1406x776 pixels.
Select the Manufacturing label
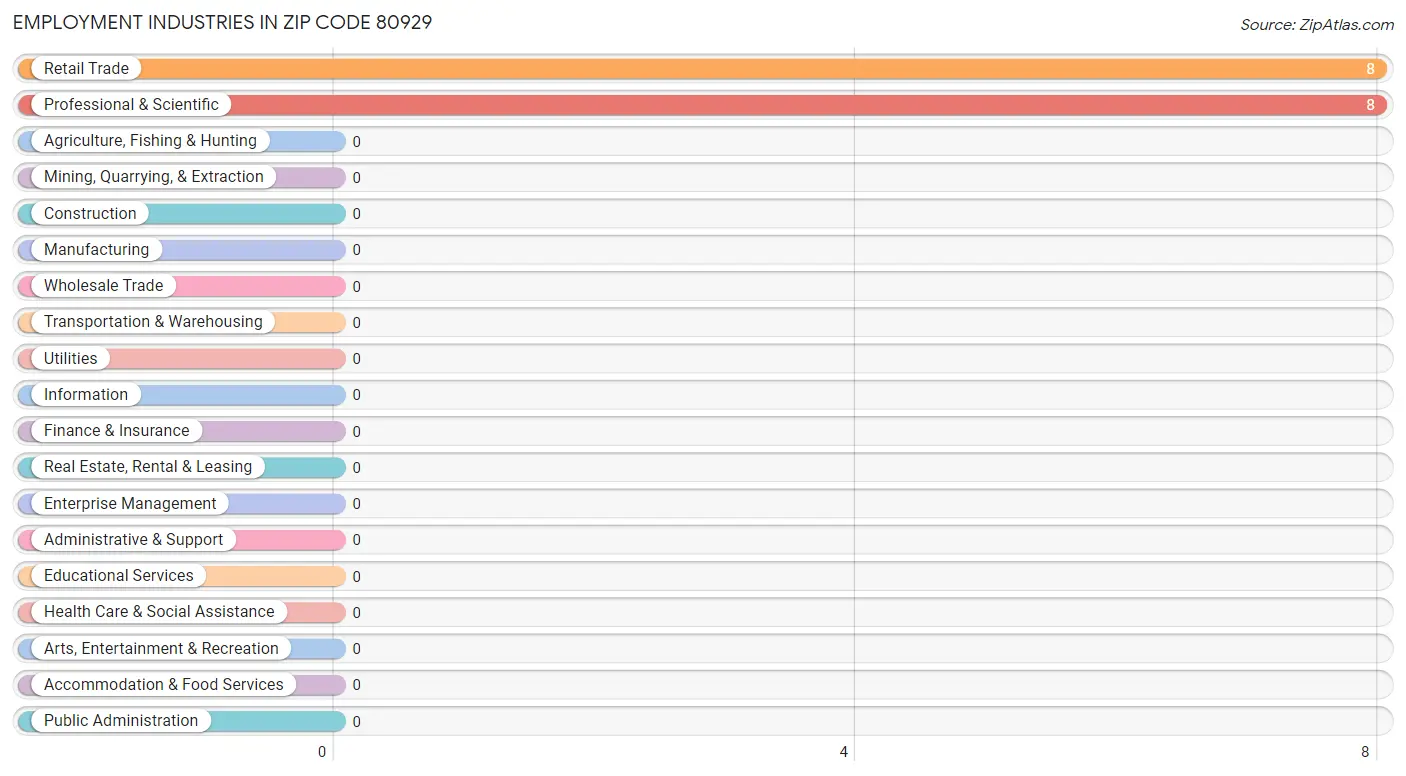point(96,249)
